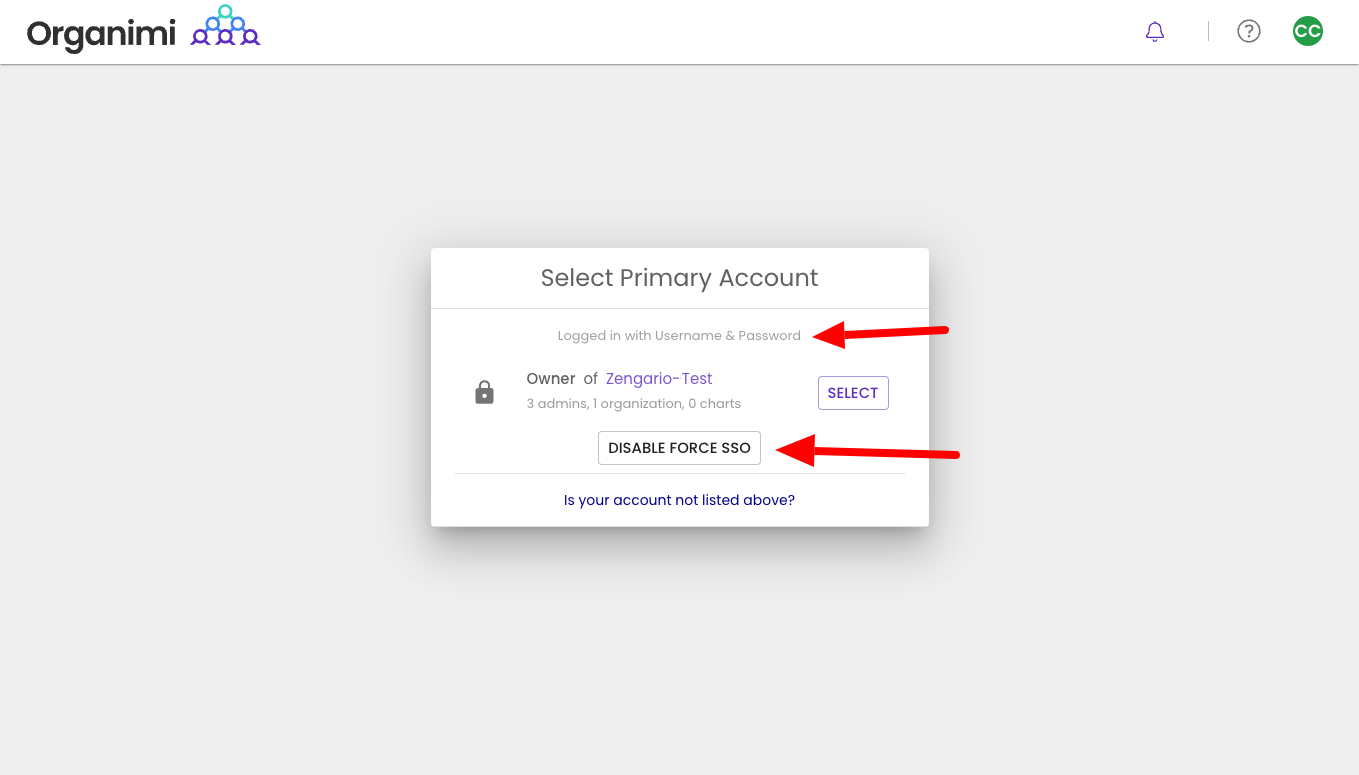The width and height of the screenshot is (1359, 775).
Task: Click the 'Logged in with Username & Password' label
Action: click(x=679, y=335)
